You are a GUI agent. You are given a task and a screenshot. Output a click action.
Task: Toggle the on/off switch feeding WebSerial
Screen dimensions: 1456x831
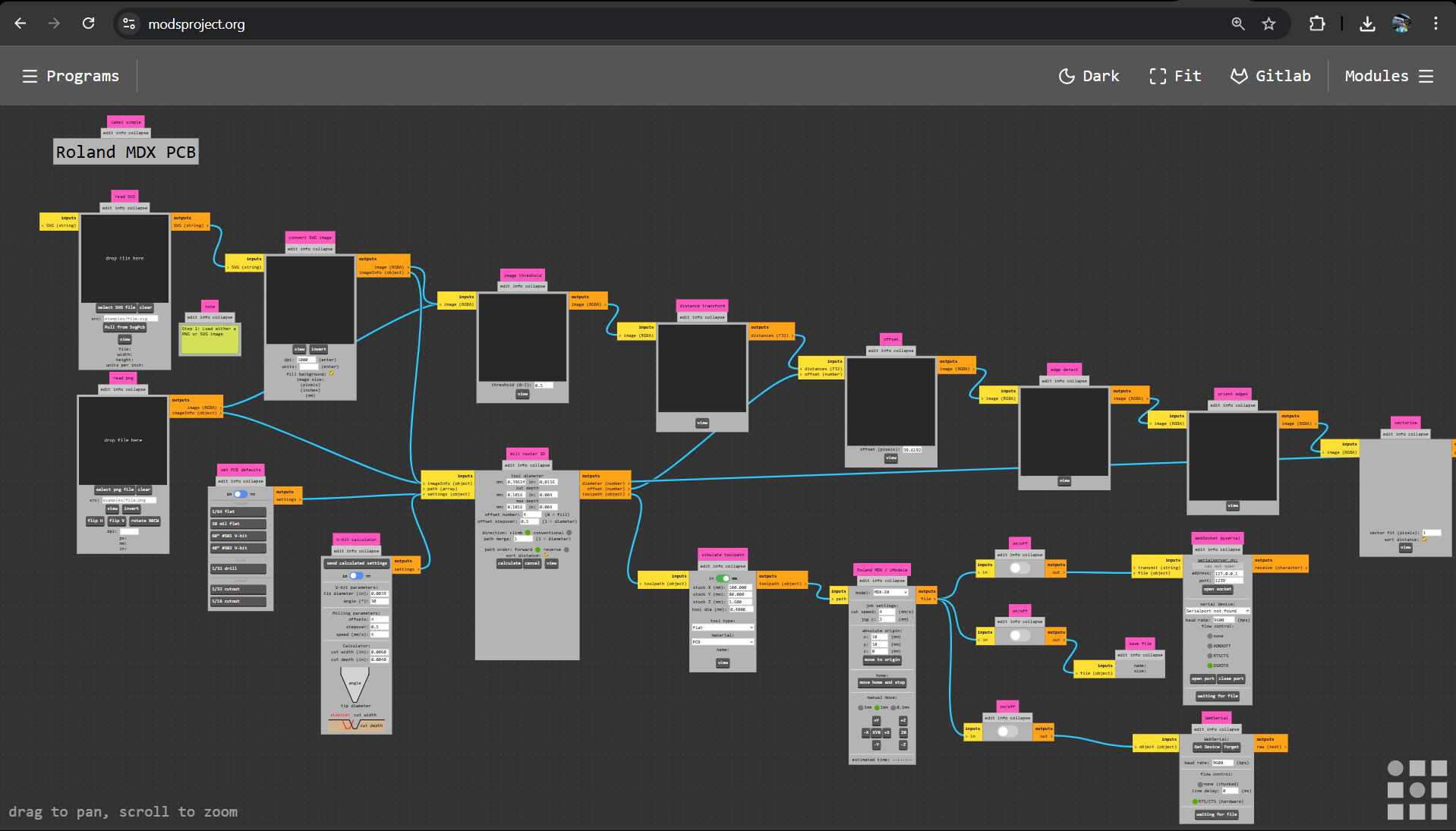(1007, 732)
